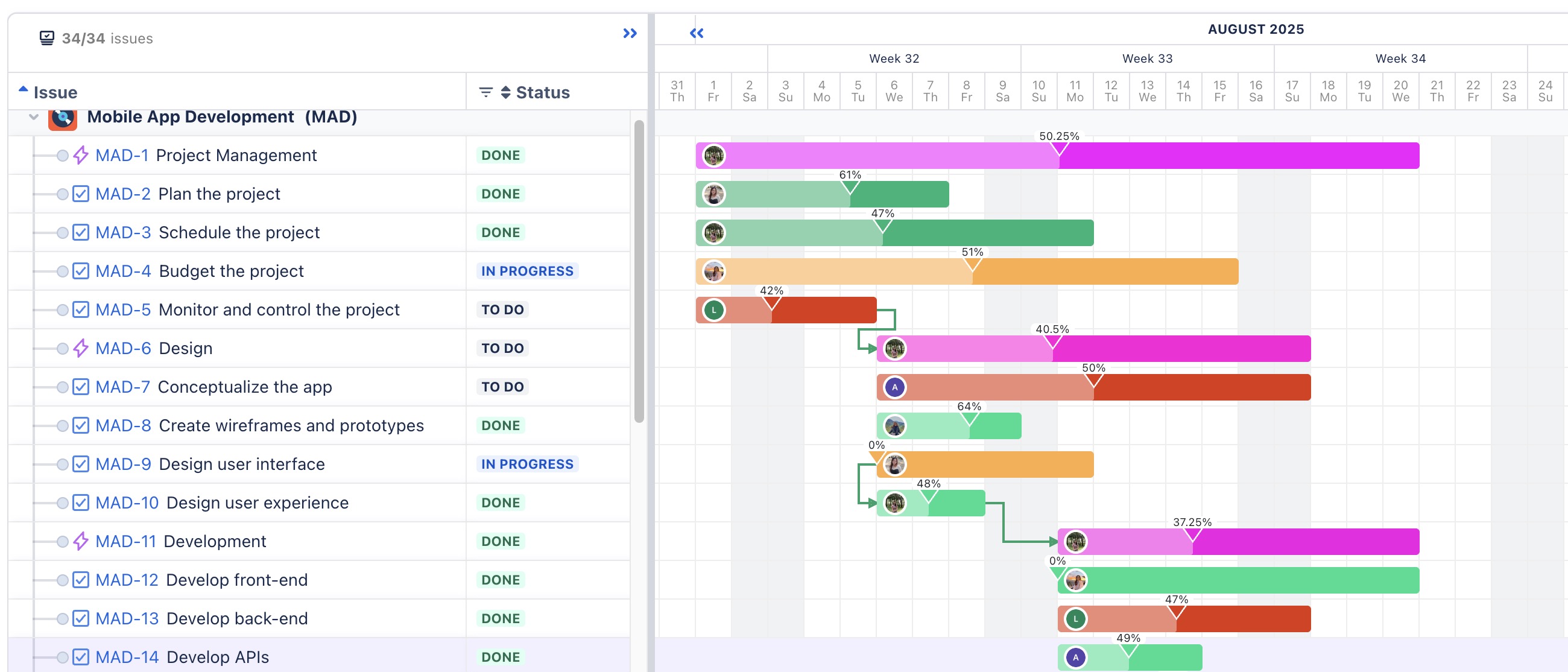Viewport: 1568px width, 672px height.
Task: Toggle the task checkbox icon for MAD-5
Action: click(x=81, y=310)
